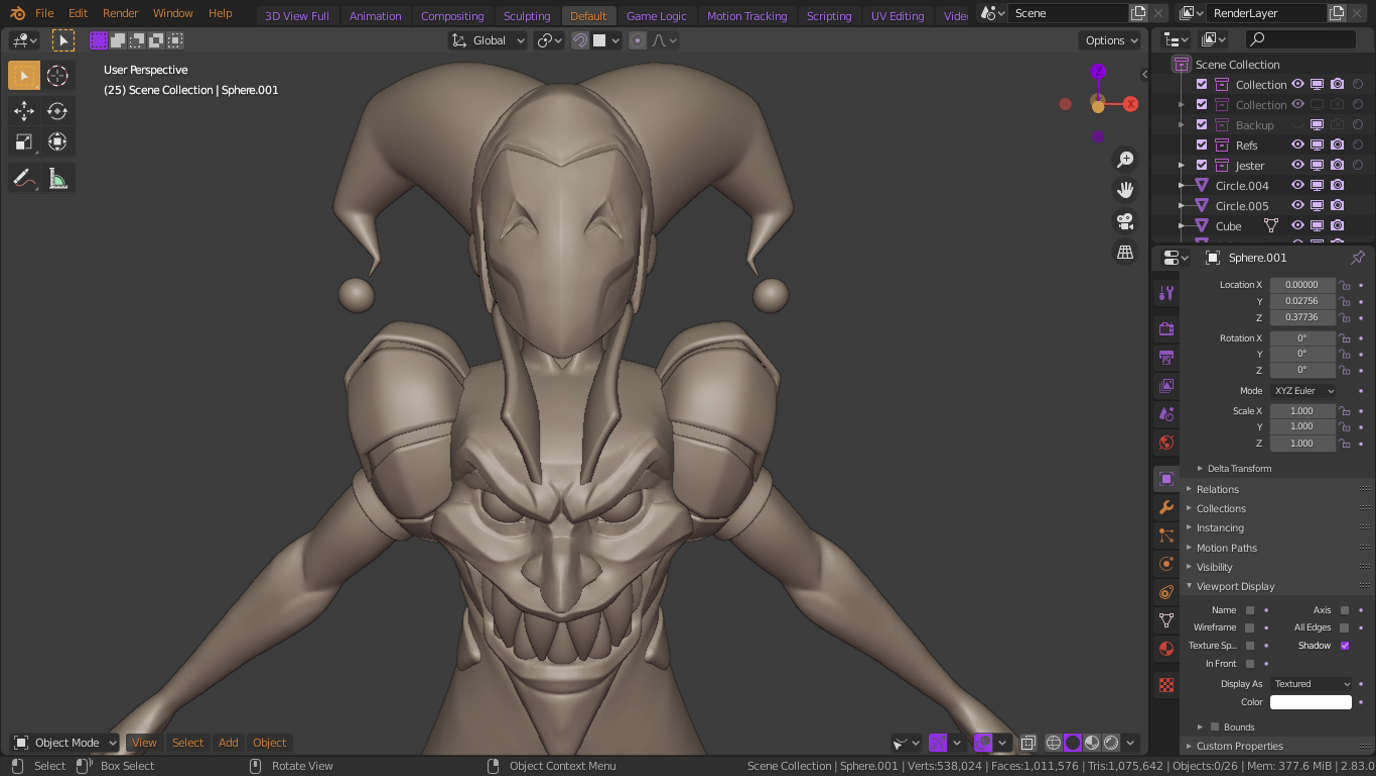The image size is (1376, 776).
Task: Select the Measure tool
Action: click(57, 179)
